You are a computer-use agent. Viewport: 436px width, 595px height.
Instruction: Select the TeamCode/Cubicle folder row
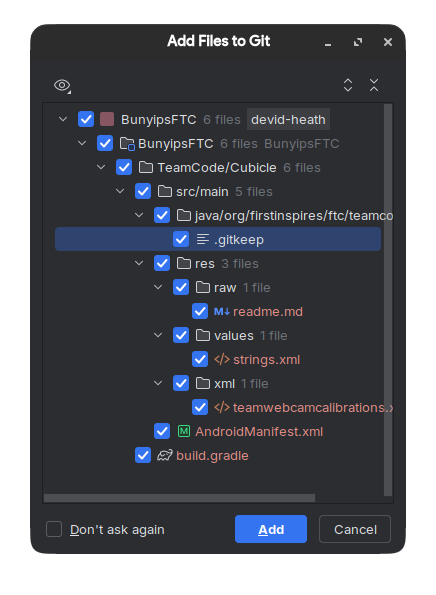coord(218,167)
